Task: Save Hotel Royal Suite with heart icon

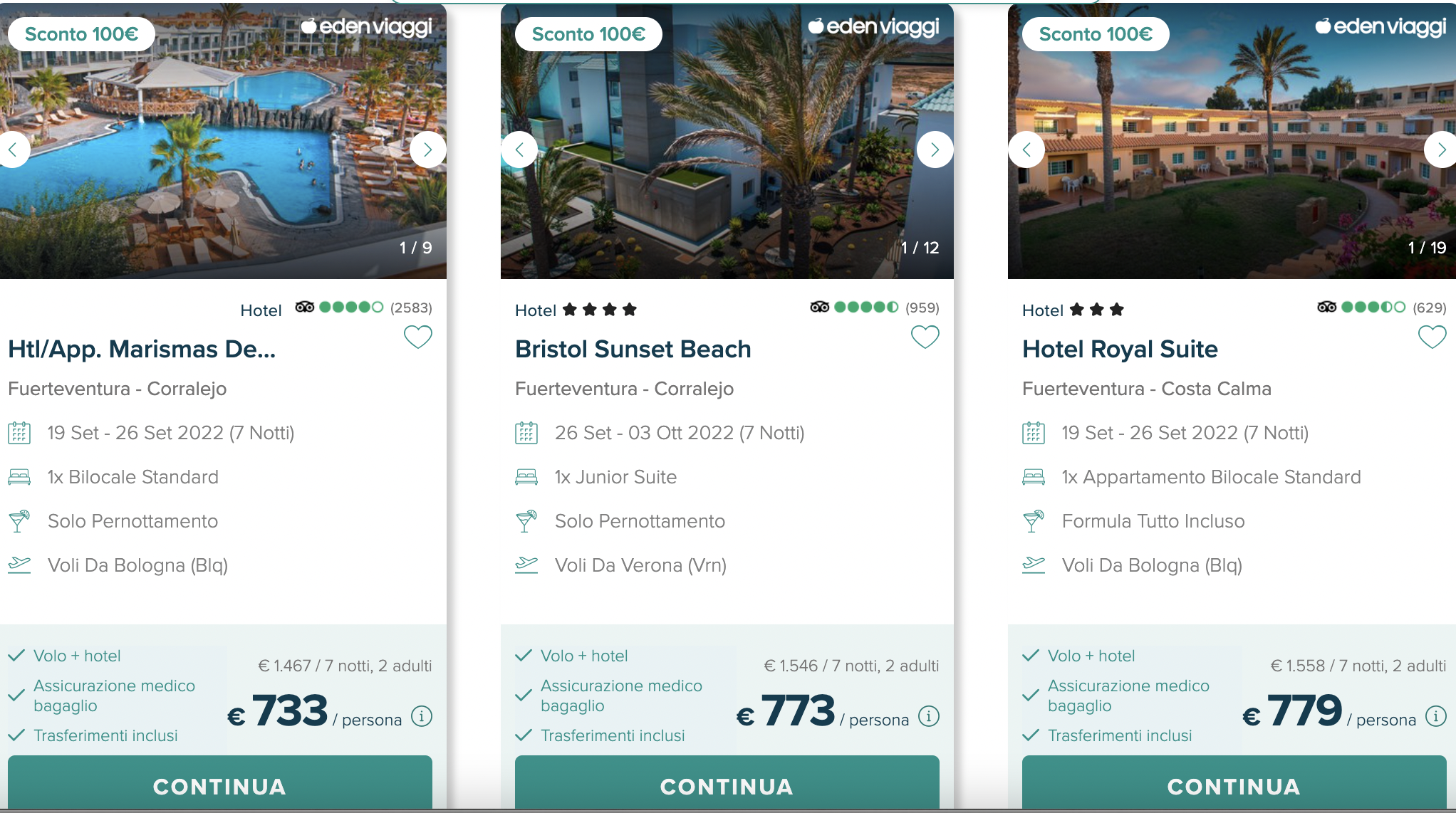Action: point(1432,337)
